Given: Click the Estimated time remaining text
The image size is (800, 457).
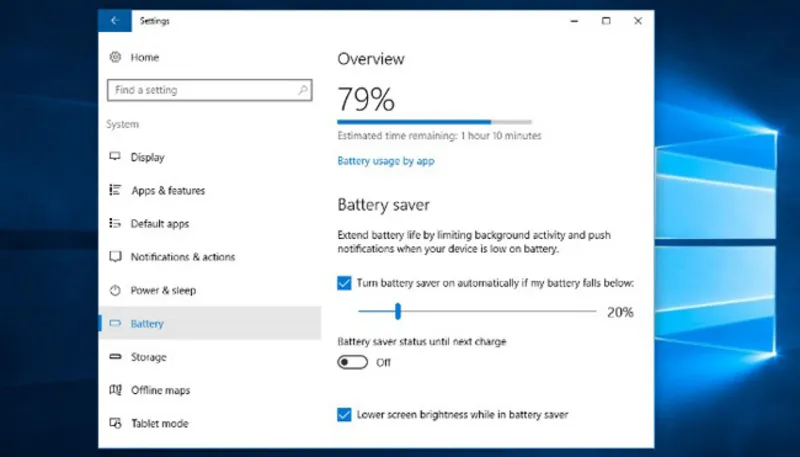Looking at the screenshot, I should click(x=439, y=136).
